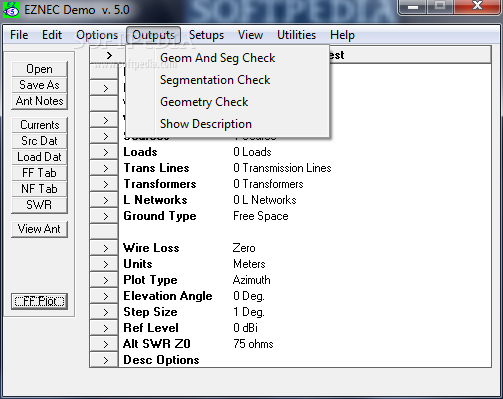The width and height of the screenshot is (503, 399).
Task: Click the SWR button
Action: point(39,205)
